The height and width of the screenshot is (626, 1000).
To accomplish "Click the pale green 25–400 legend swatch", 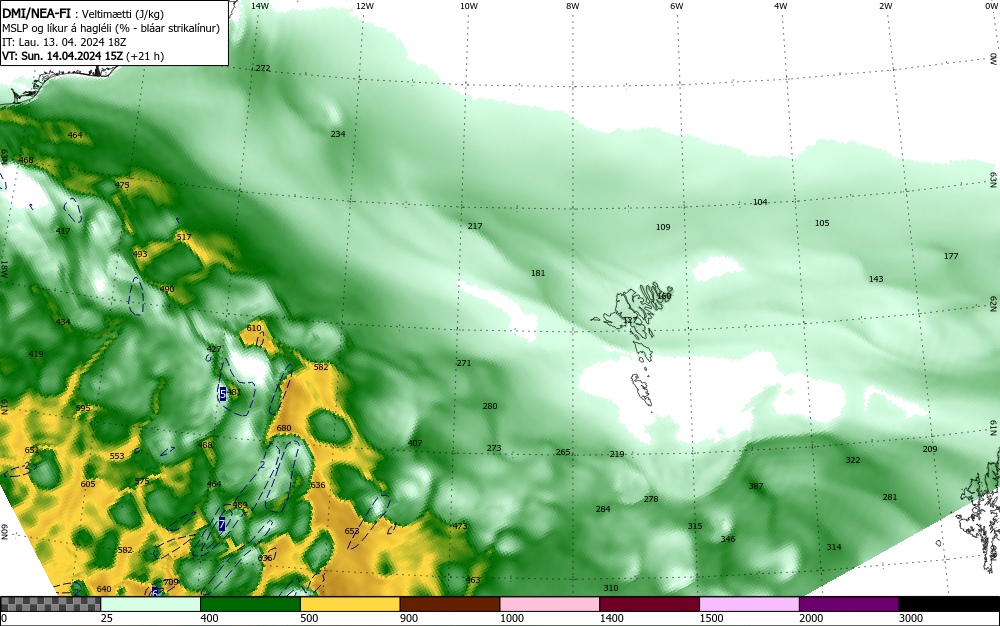I will 151,604.
